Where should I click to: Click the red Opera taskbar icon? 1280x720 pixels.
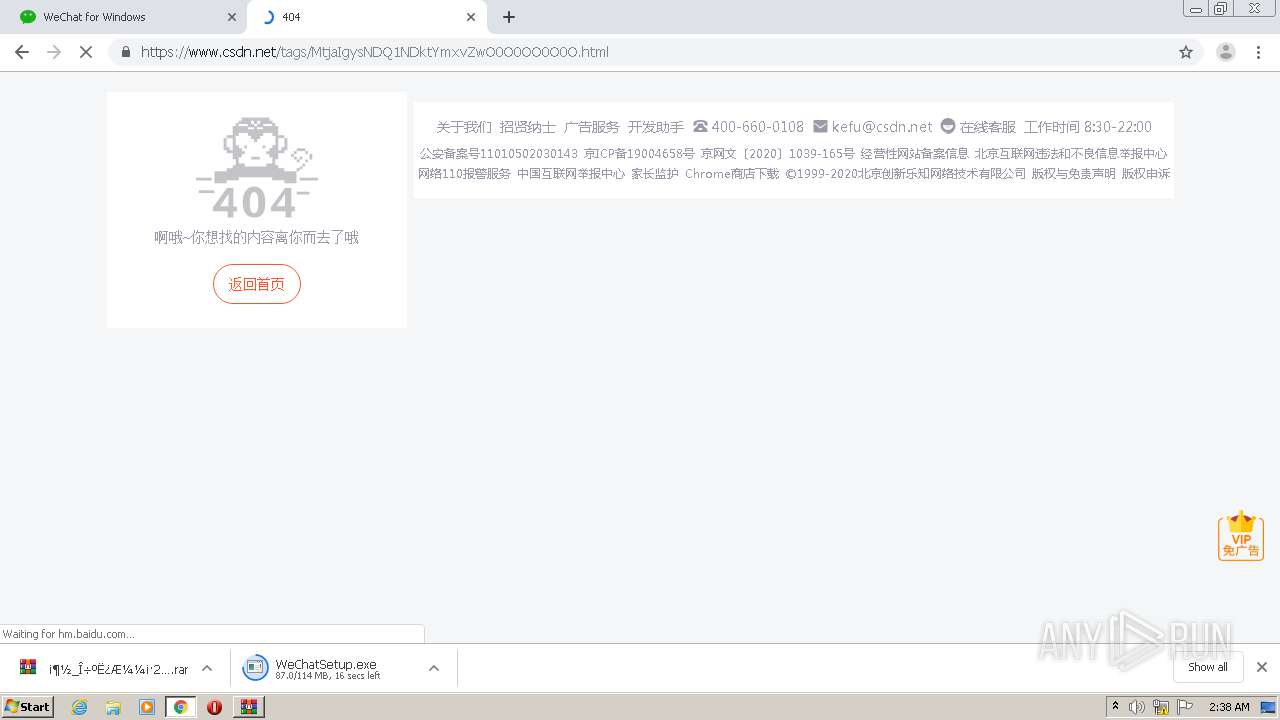click(x=214, y=707)
